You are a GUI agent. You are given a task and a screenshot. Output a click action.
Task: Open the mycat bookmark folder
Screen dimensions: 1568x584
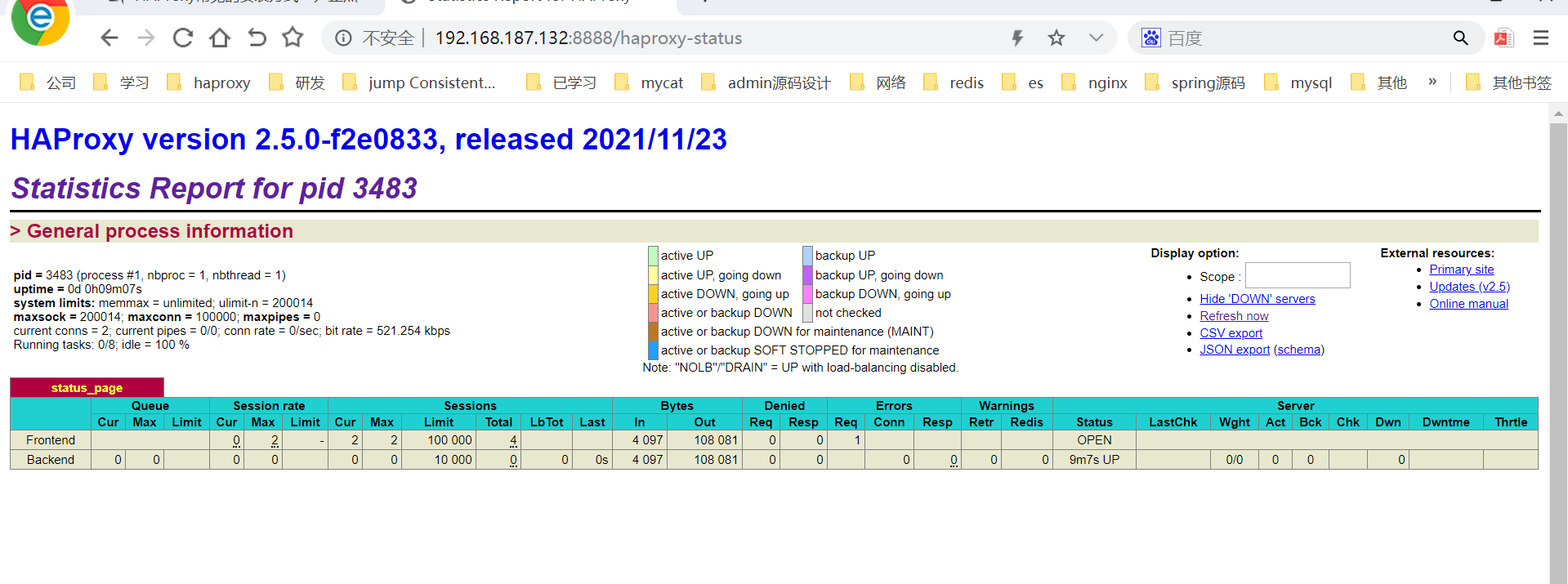click(649, 82)
